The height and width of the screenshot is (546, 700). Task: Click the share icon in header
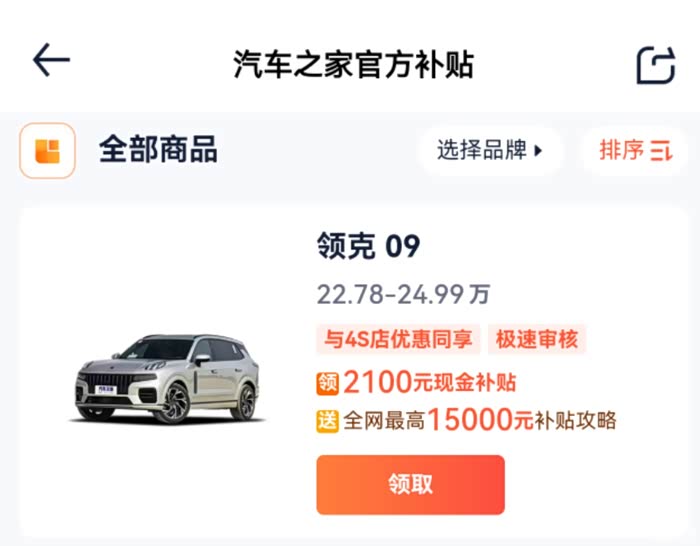[x=656, y=65]
